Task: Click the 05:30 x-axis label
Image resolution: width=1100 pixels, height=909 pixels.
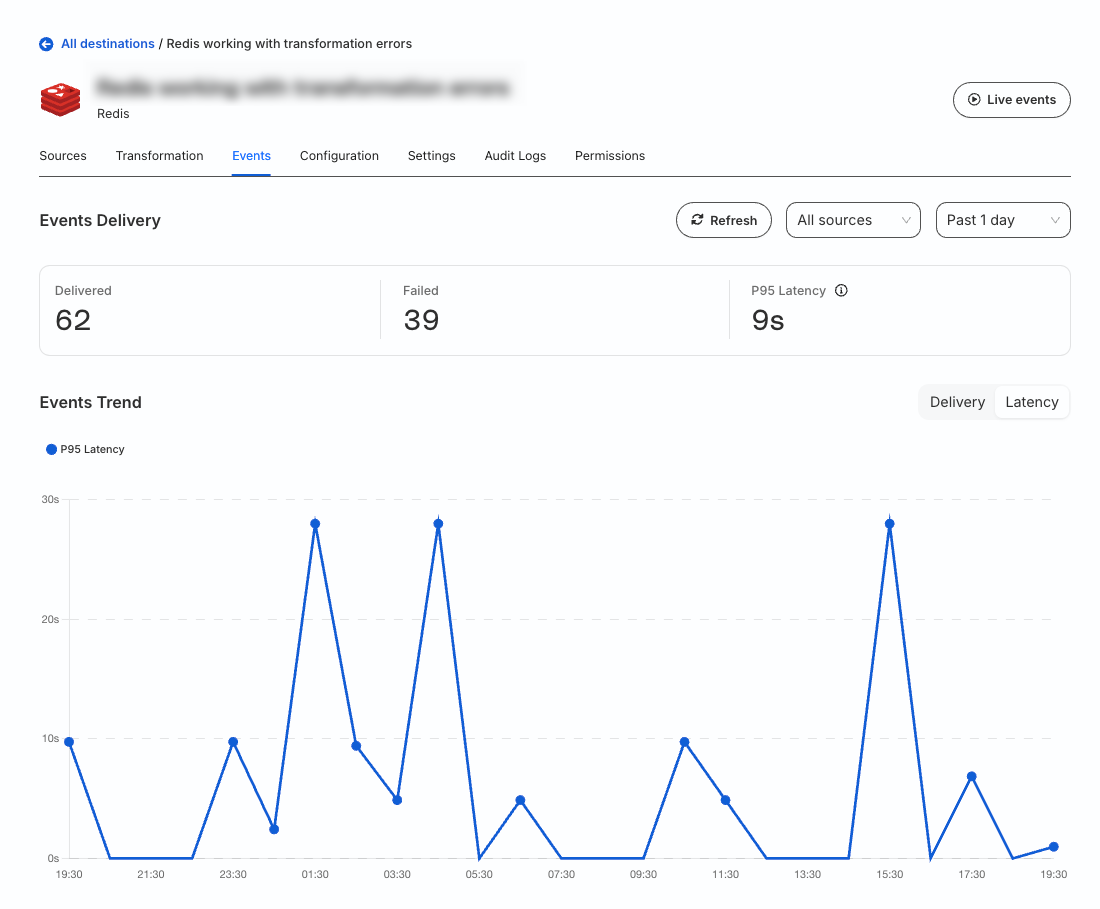Action: coord(479,875)
